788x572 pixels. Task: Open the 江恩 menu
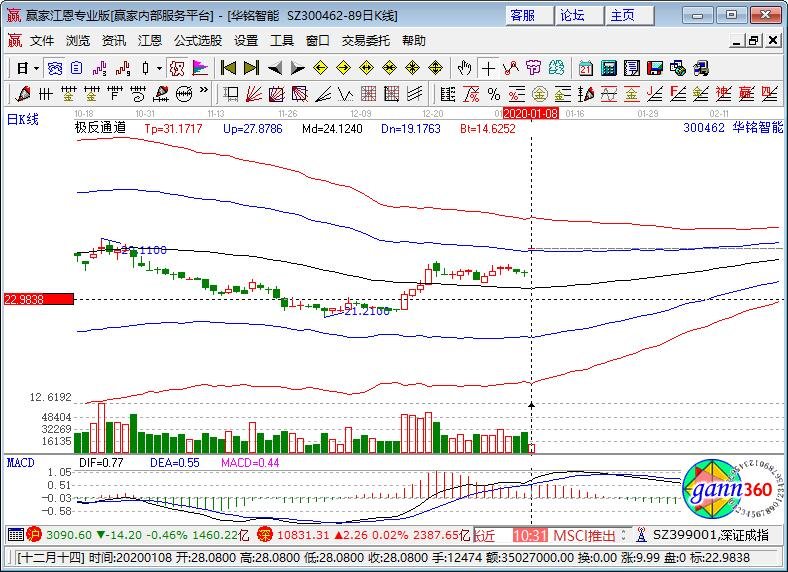(x=150, y=41)
